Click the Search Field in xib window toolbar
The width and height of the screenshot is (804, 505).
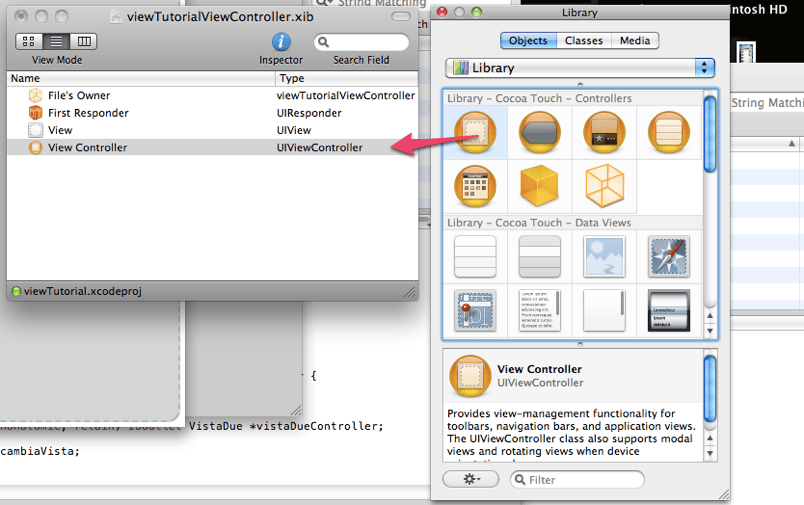(361, 42)
